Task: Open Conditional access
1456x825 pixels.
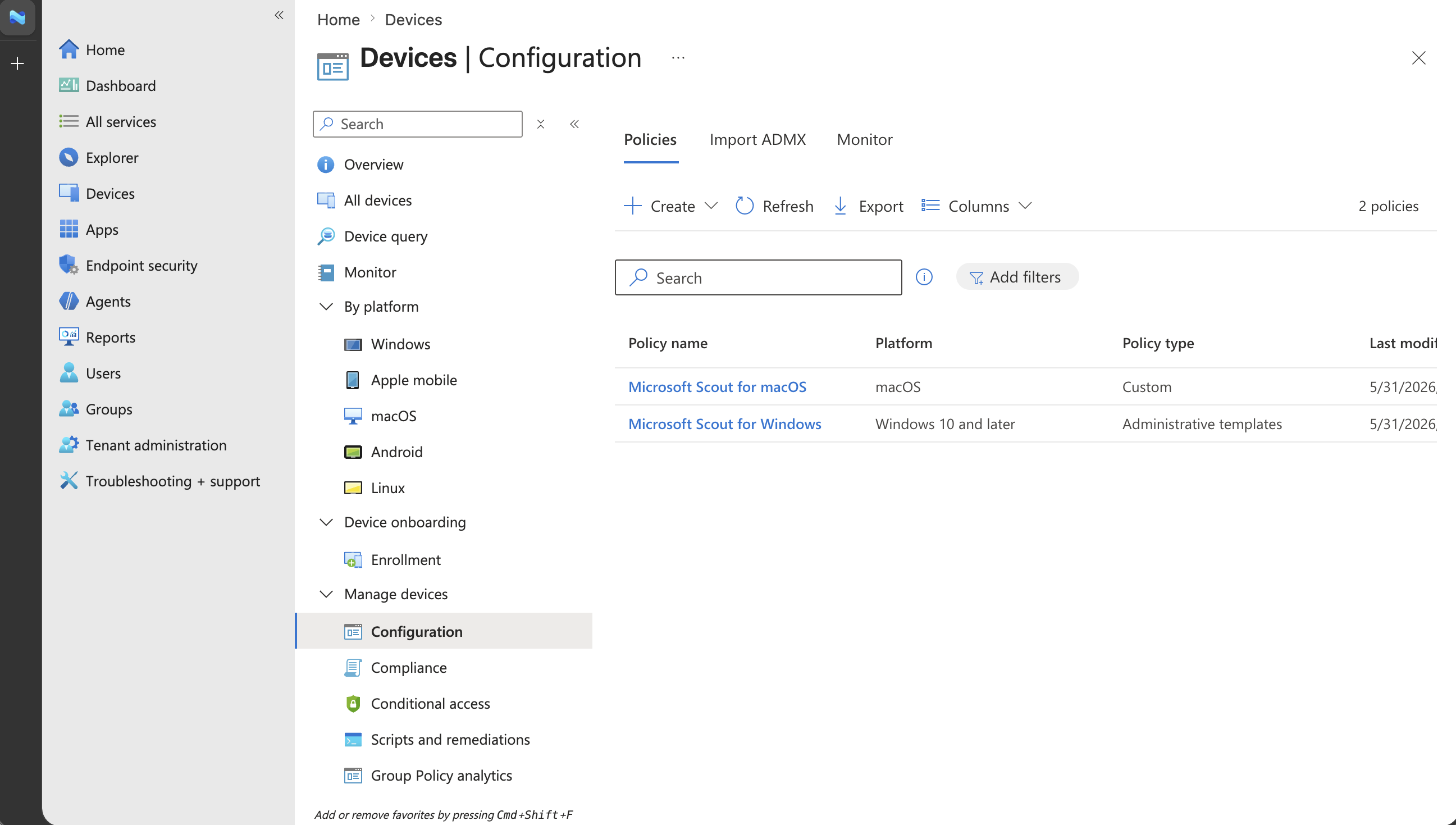Action: coord(417,703)
